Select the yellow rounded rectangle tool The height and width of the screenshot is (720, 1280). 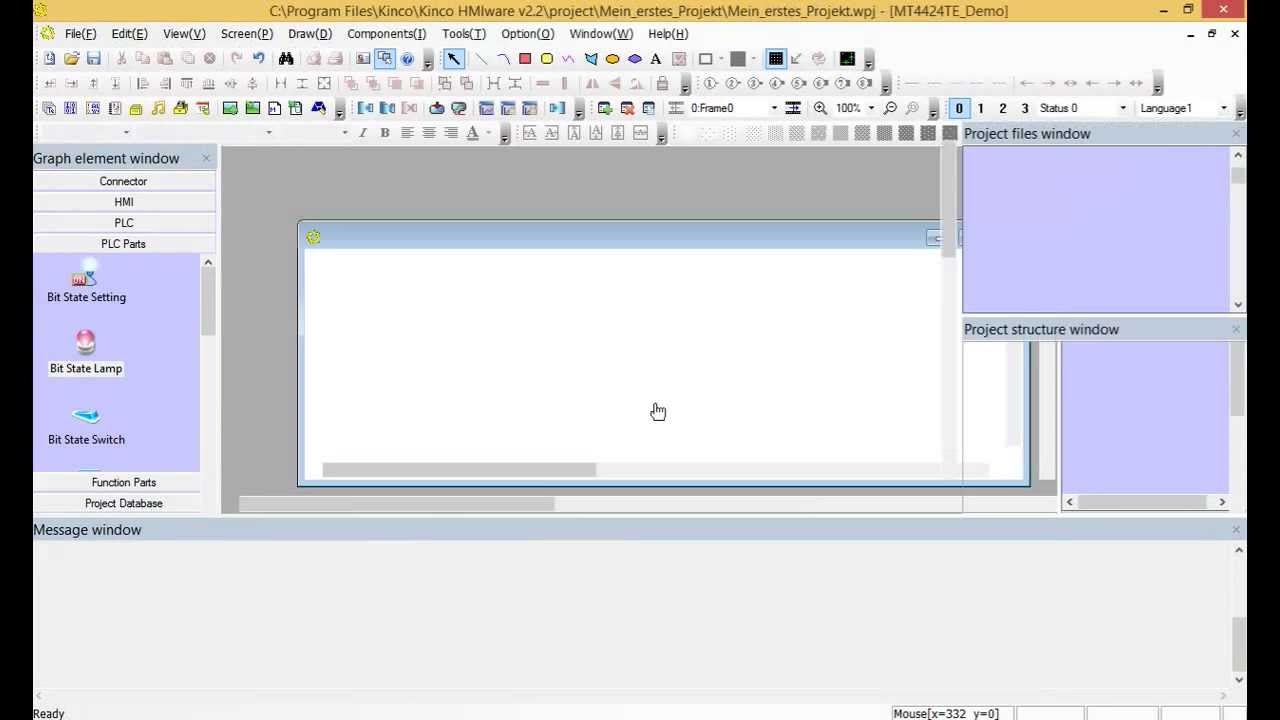tap(547, 59)
